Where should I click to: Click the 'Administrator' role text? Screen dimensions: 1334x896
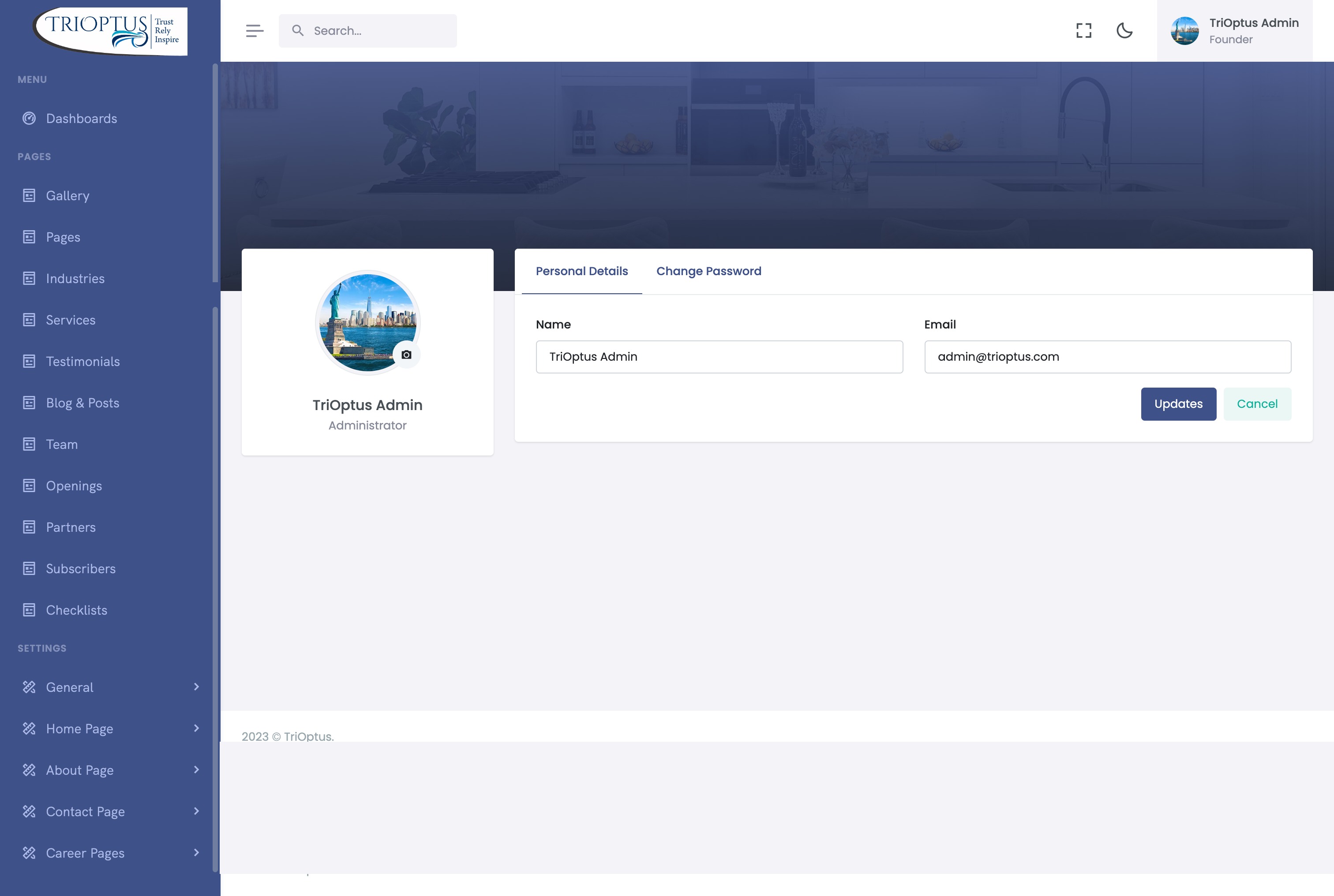pyautogui.click(x=367, y=425)
